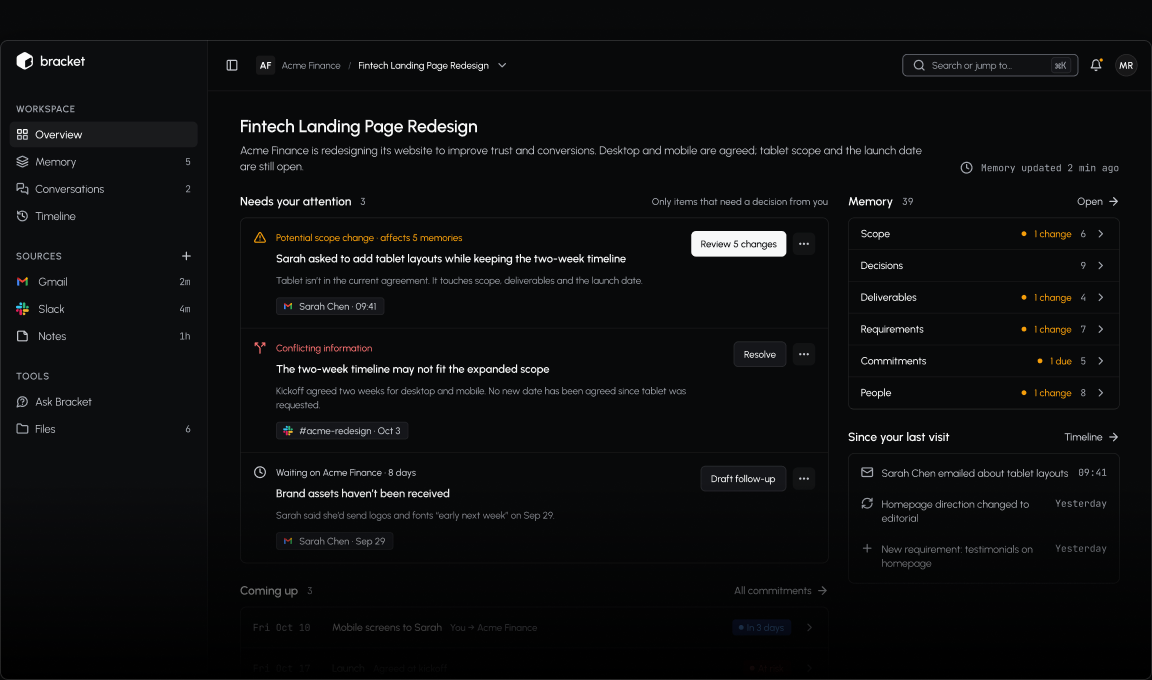Click the '1 due' badge on Commitments
The height and width of the screenshot is (680, 1152).
pyautogui.click(x=1054, y=361)
